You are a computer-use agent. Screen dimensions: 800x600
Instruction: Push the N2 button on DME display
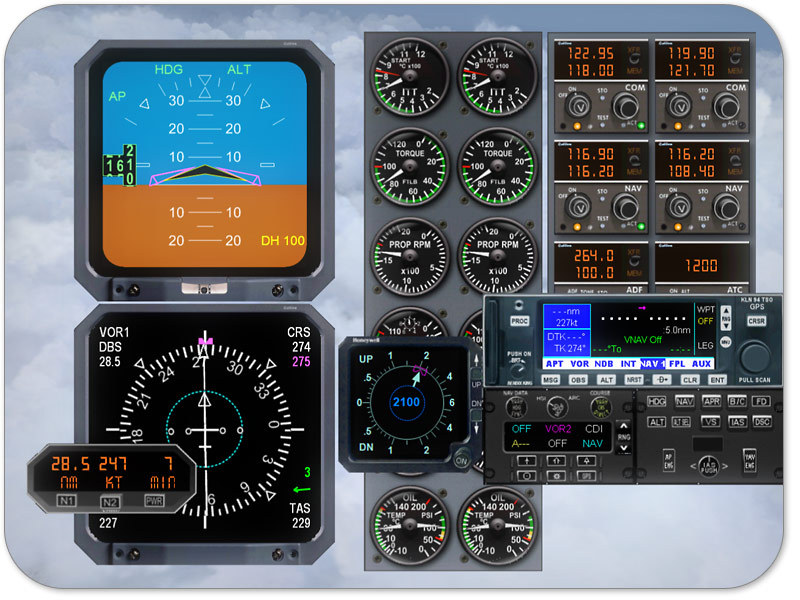tap(110, 502)
